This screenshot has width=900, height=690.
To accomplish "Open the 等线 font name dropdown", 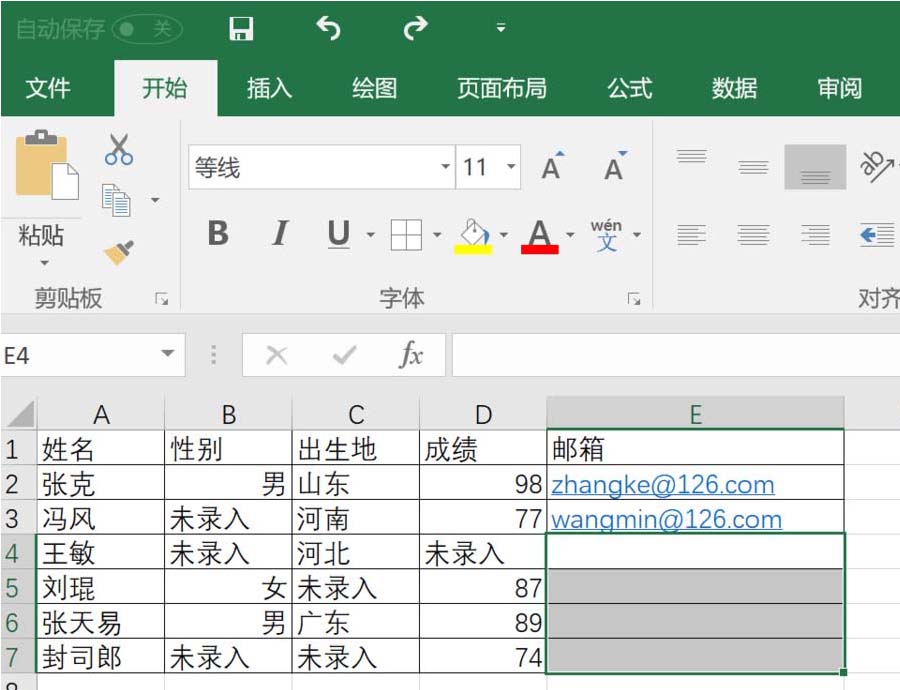I will (x=445, y=167).
